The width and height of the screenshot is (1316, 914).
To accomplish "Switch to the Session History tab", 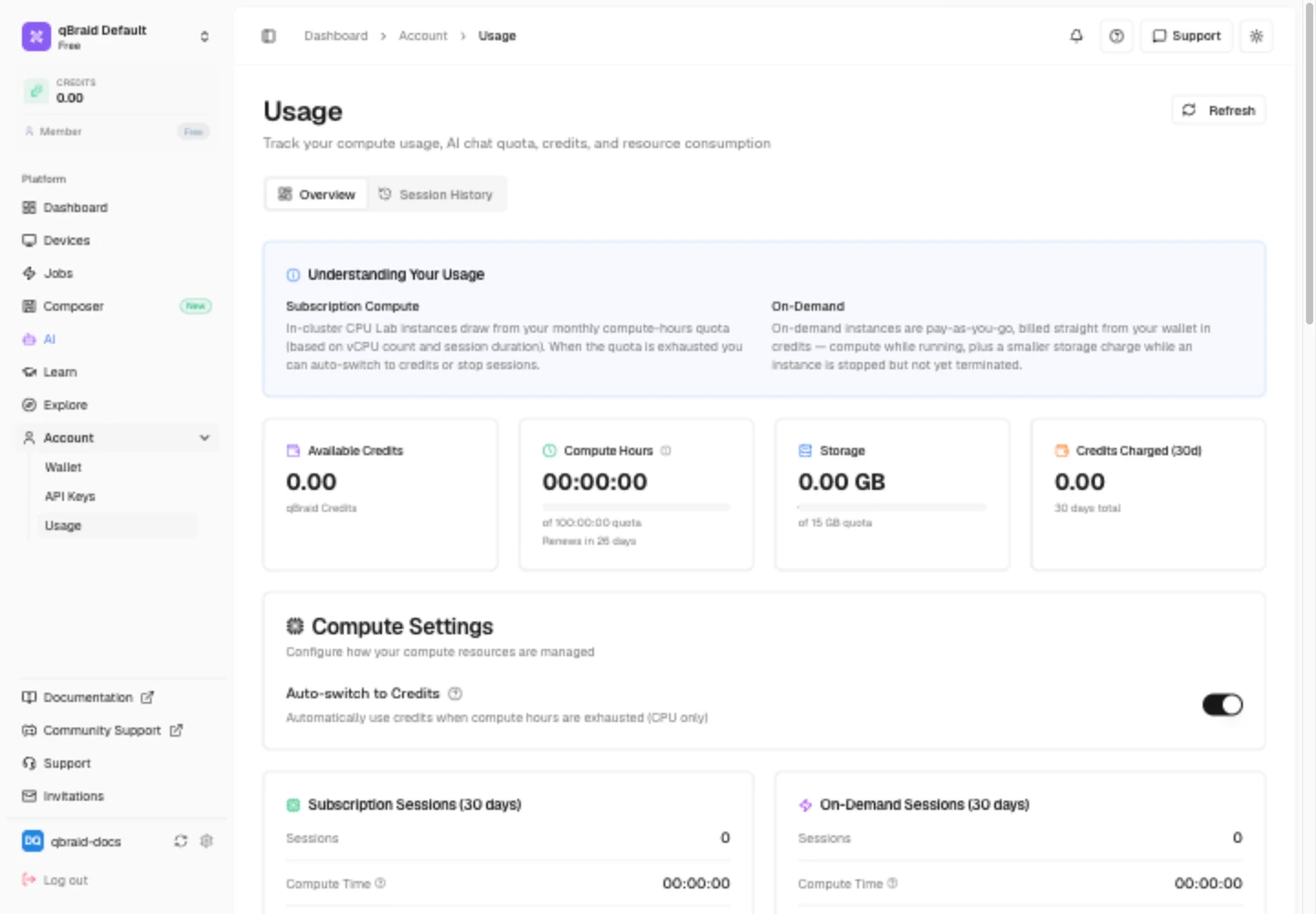I will (x=436, y=195).
